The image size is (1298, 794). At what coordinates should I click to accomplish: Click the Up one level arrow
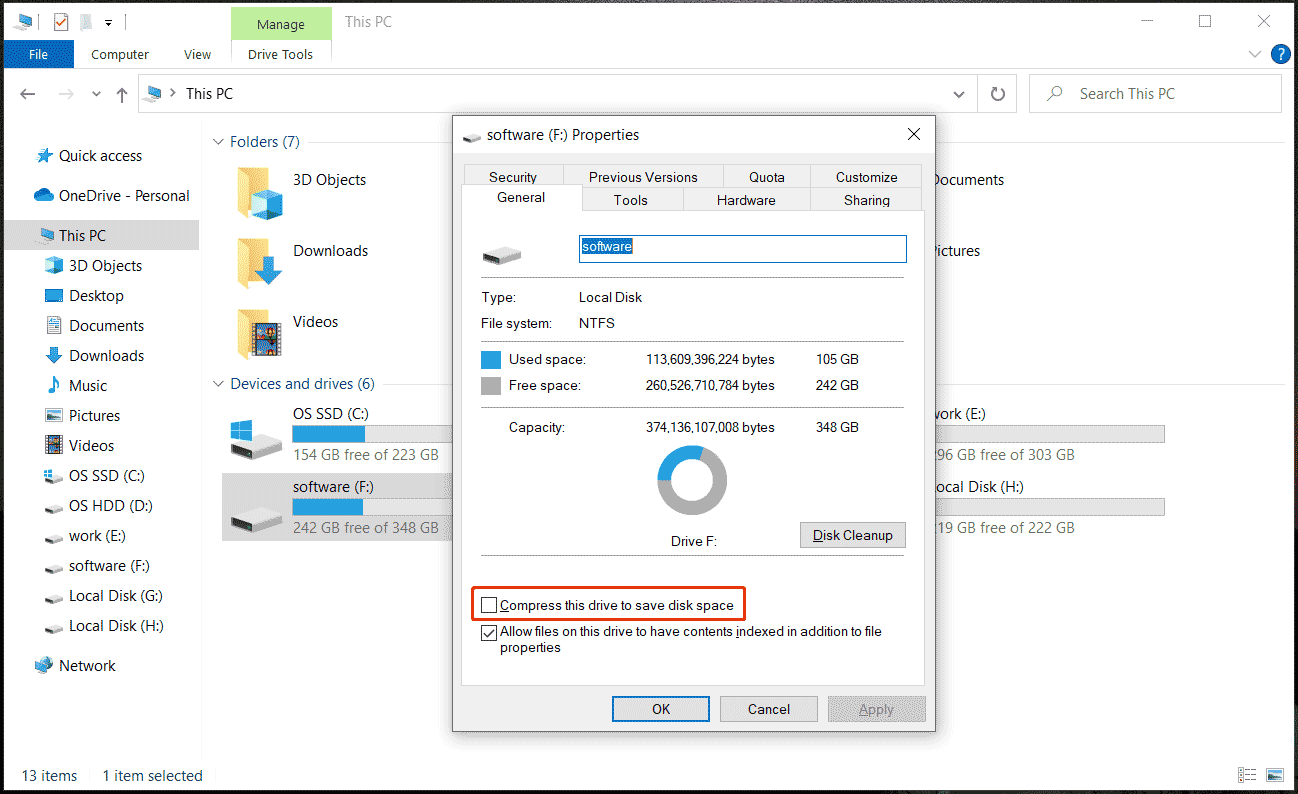click(121, 93)
